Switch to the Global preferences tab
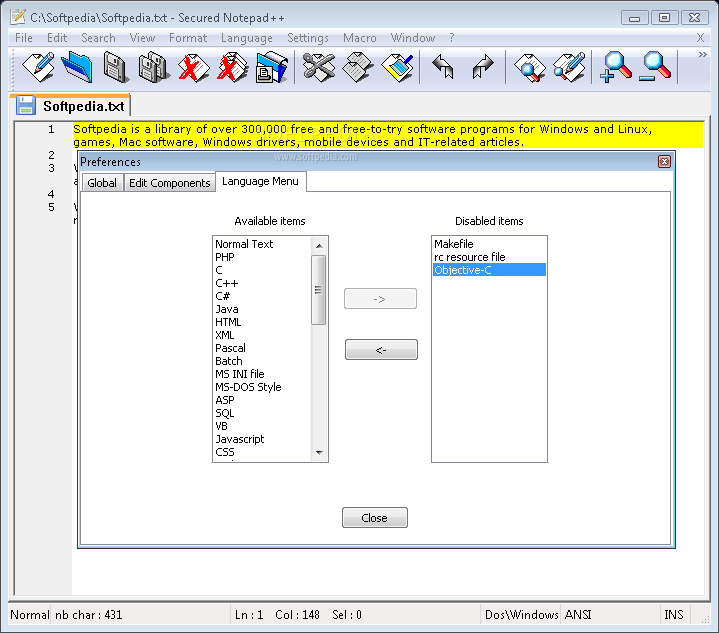Image resolution: width=719 pixels, height=633 pixels. pos(102,183)
